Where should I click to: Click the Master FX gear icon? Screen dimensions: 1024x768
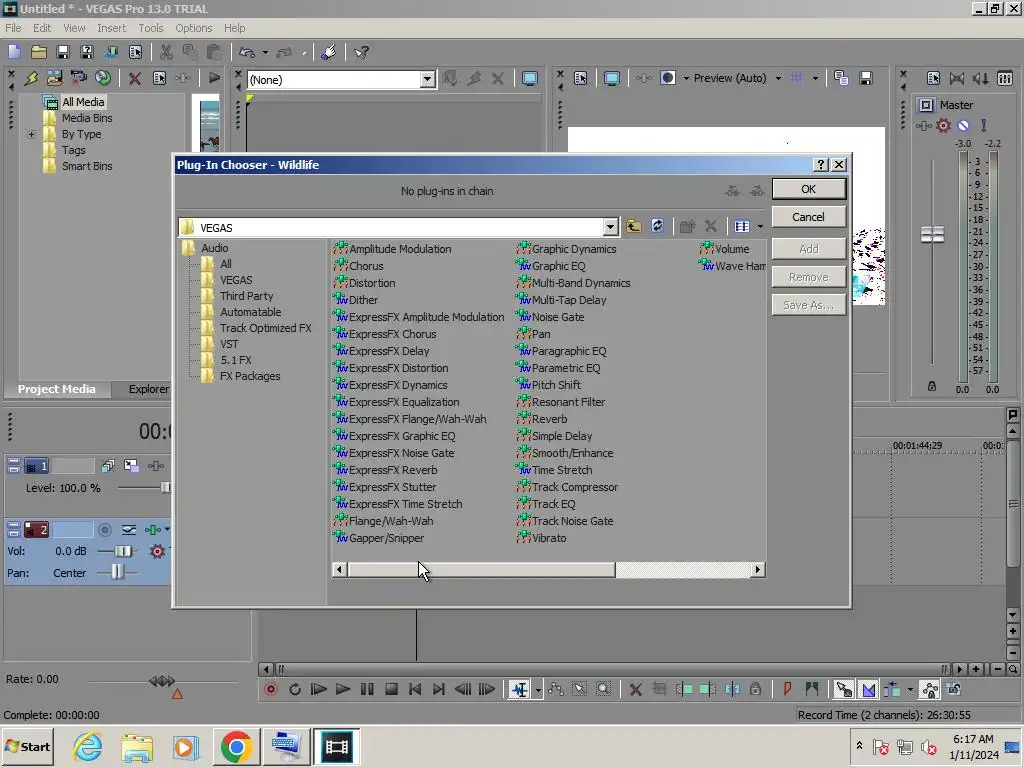click(943, 125)
